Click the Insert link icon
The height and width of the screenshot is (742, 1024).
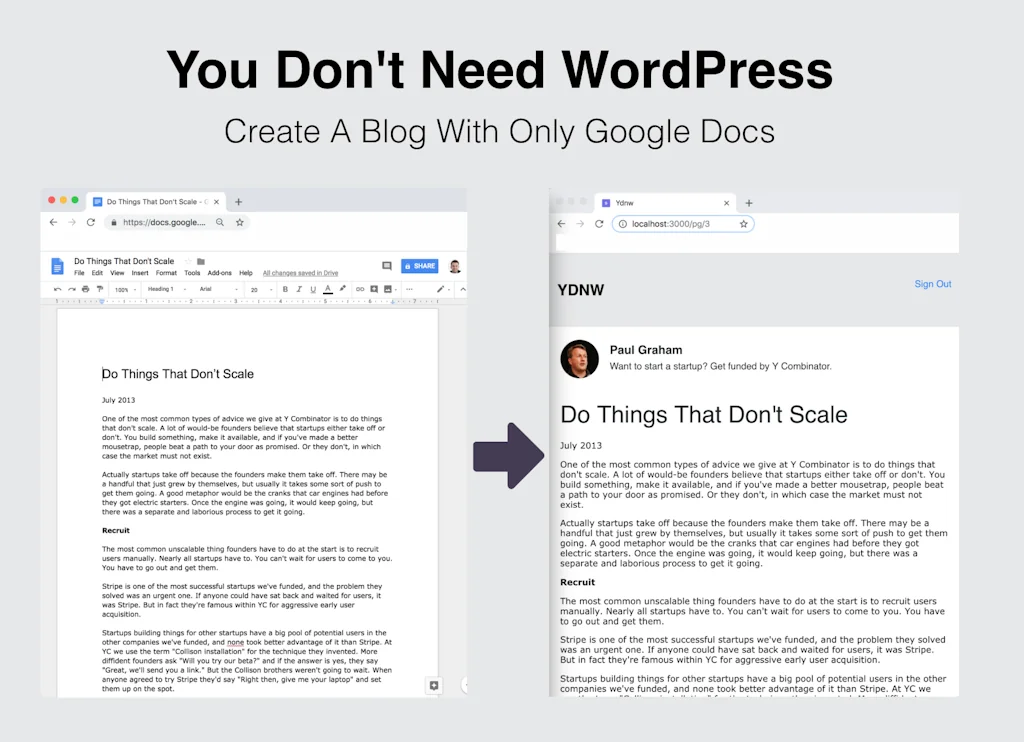tap(358, 290)
